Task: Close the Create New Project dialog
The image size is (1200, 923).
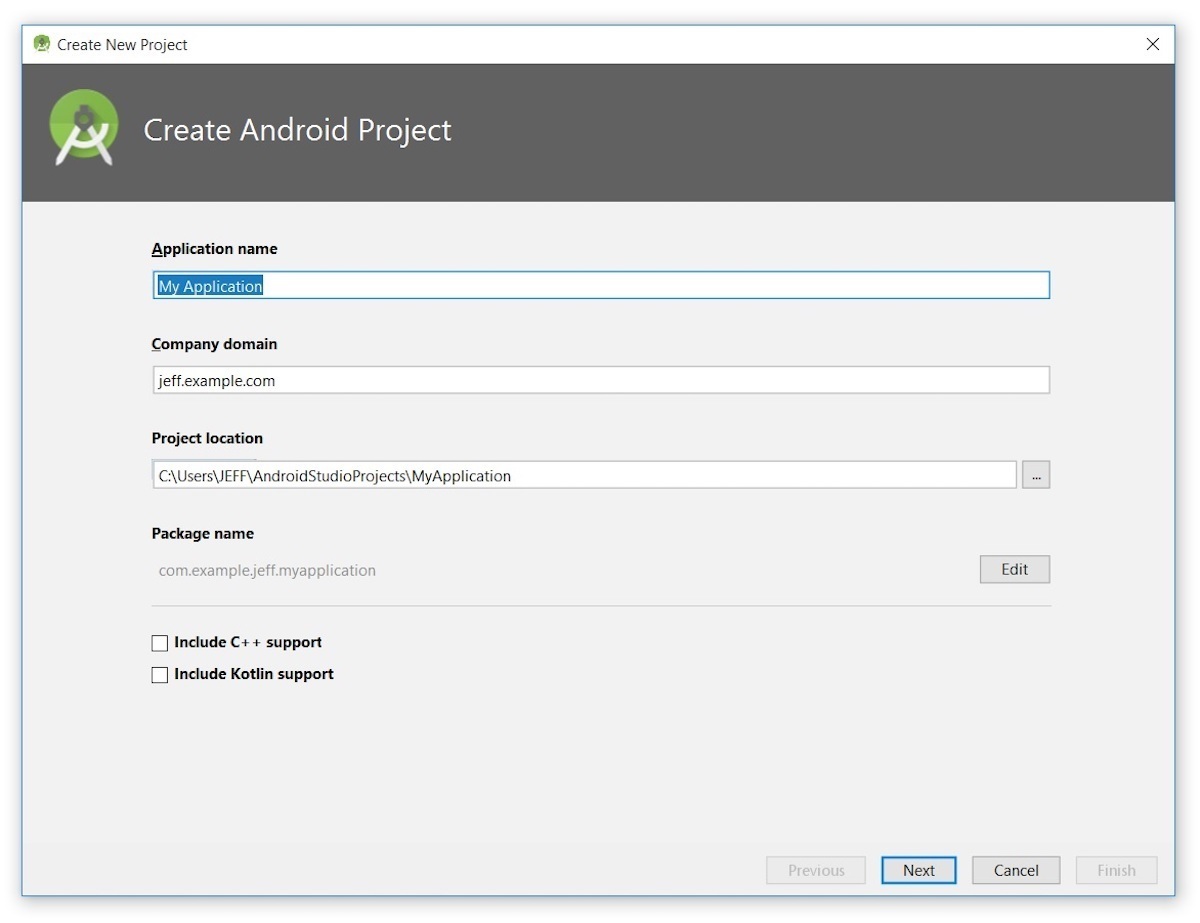Action: click(1152, 44)
